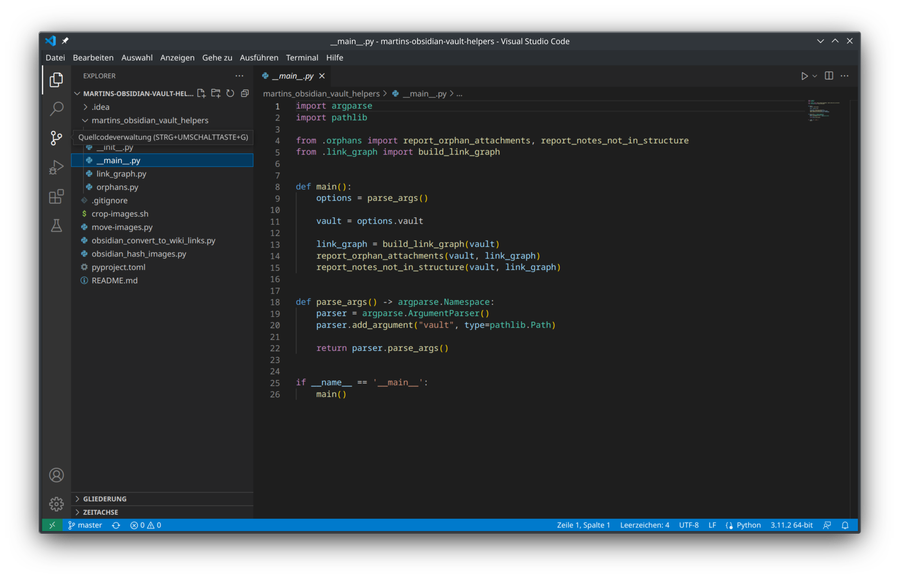The image size is (900, 580).
Task: Close the __main__.py editor tab
Action: [322, 76]
